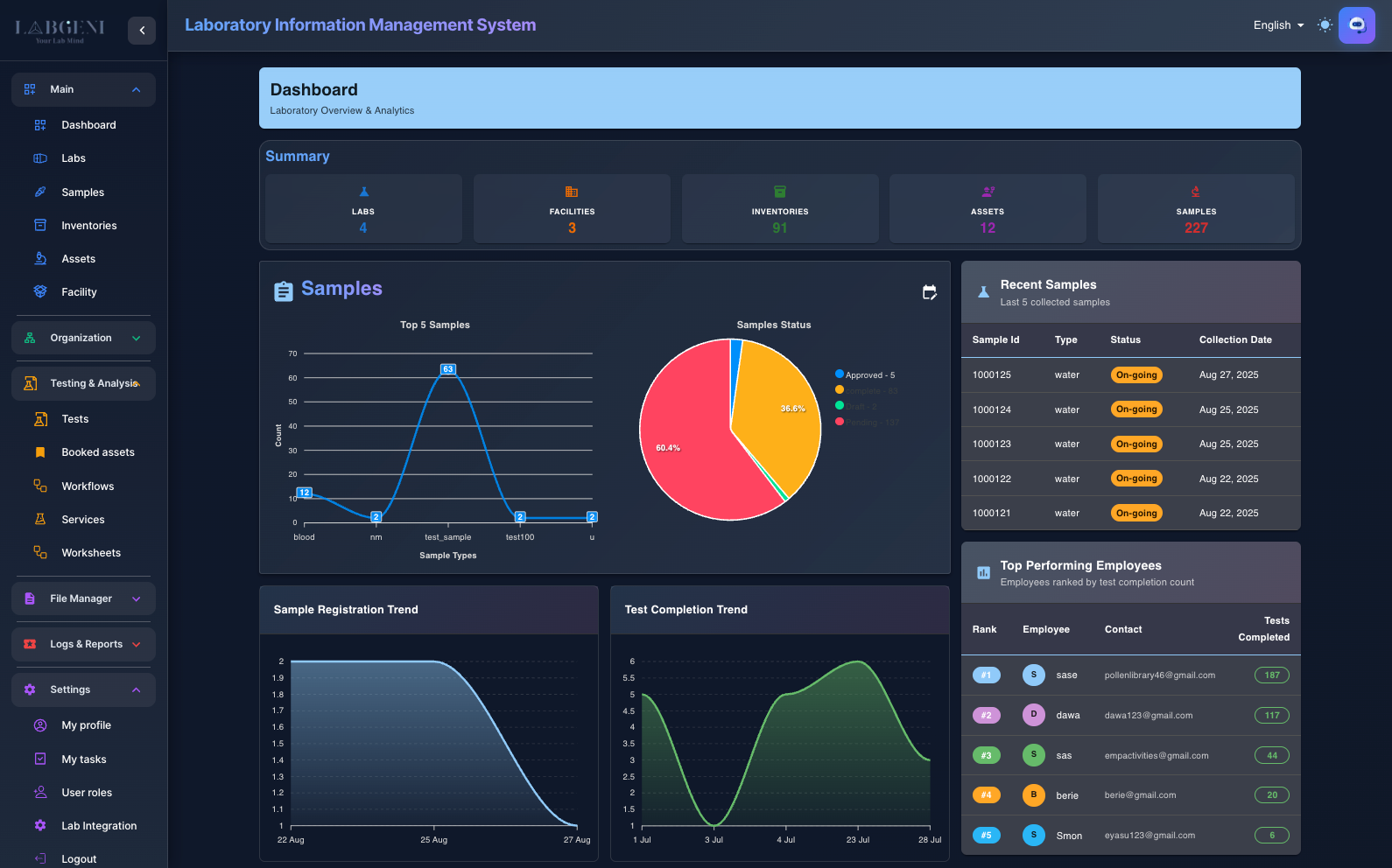1392x868 pixels.
Task: Go to the My tasks menu item
Action: (x=84, y=759)
